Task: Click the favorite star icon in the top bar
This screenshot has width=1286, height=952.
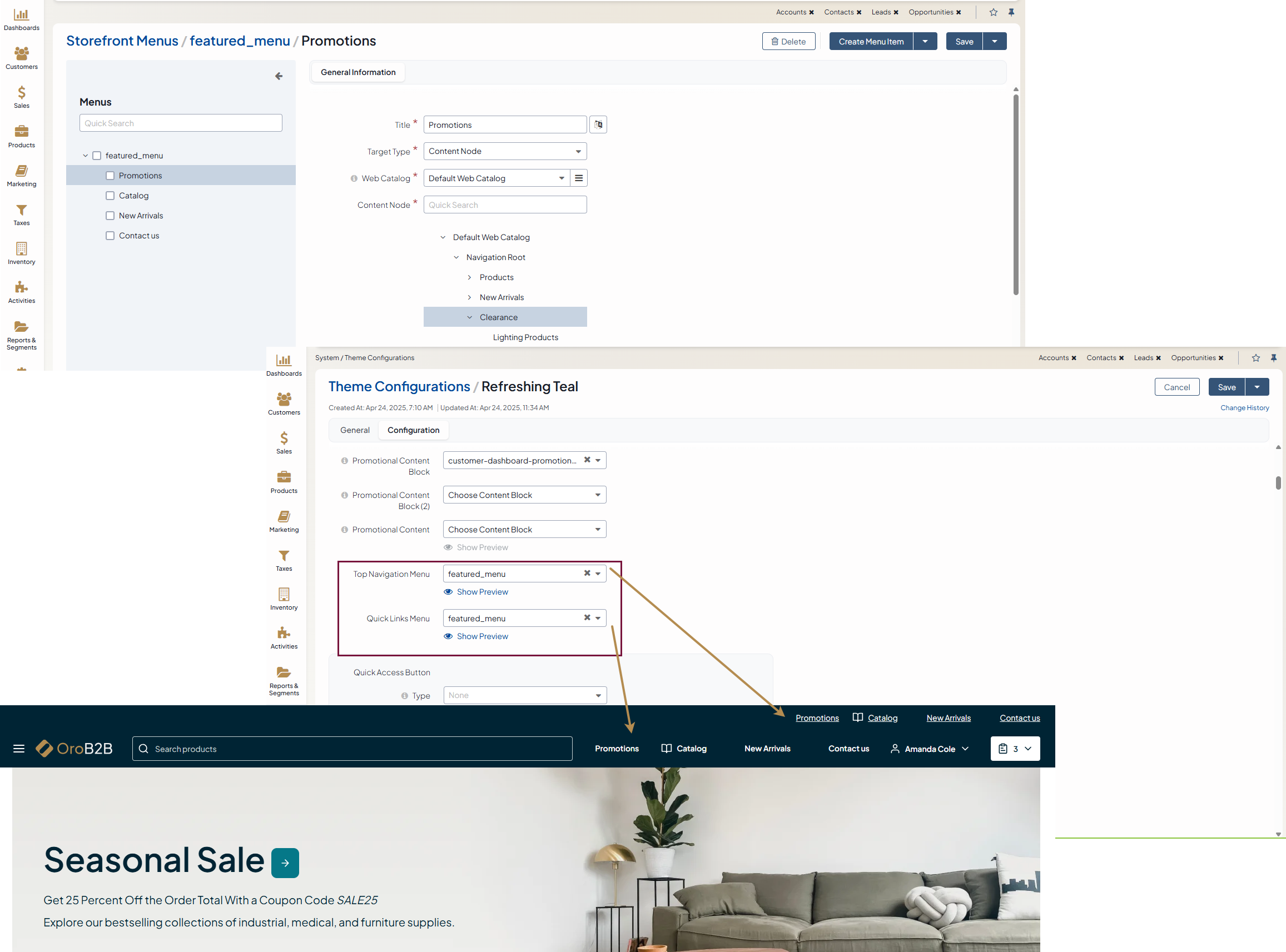Action: [993, 12]
